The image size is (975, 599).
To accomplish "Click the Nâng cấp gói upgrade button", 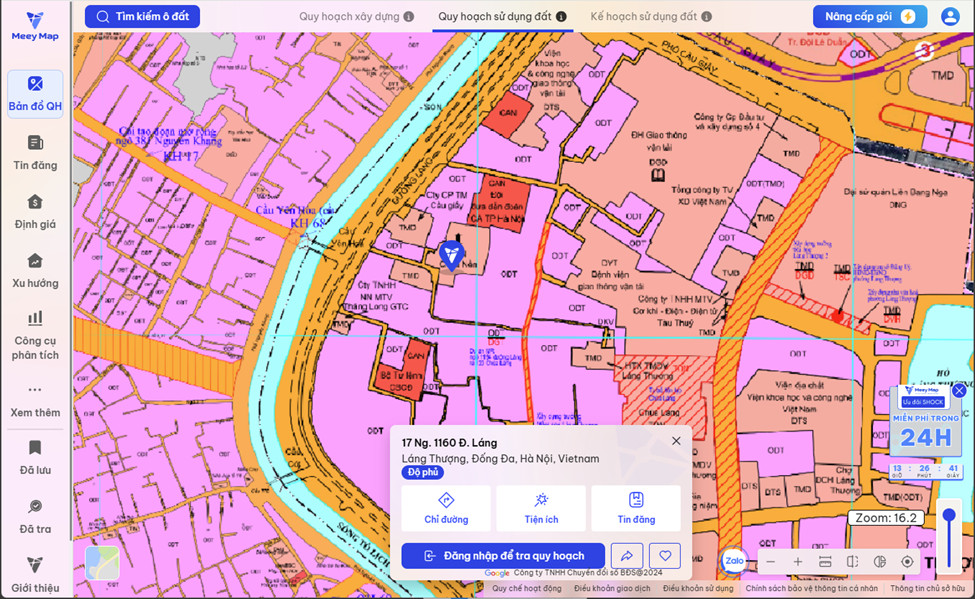I will pyautogui.click(x=866, y=17).
